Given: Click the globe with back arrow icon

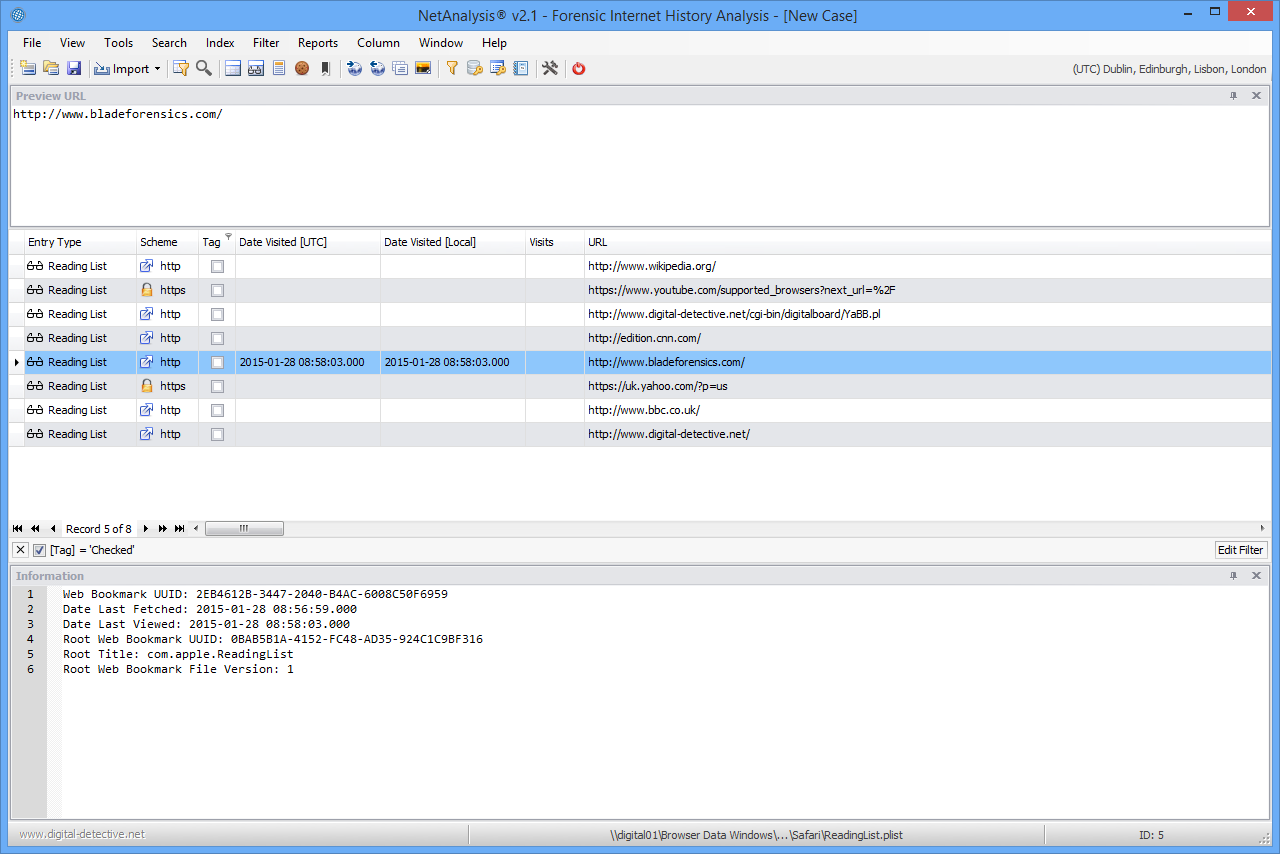Looking at the screenshot, I should (x=377, y=68).
